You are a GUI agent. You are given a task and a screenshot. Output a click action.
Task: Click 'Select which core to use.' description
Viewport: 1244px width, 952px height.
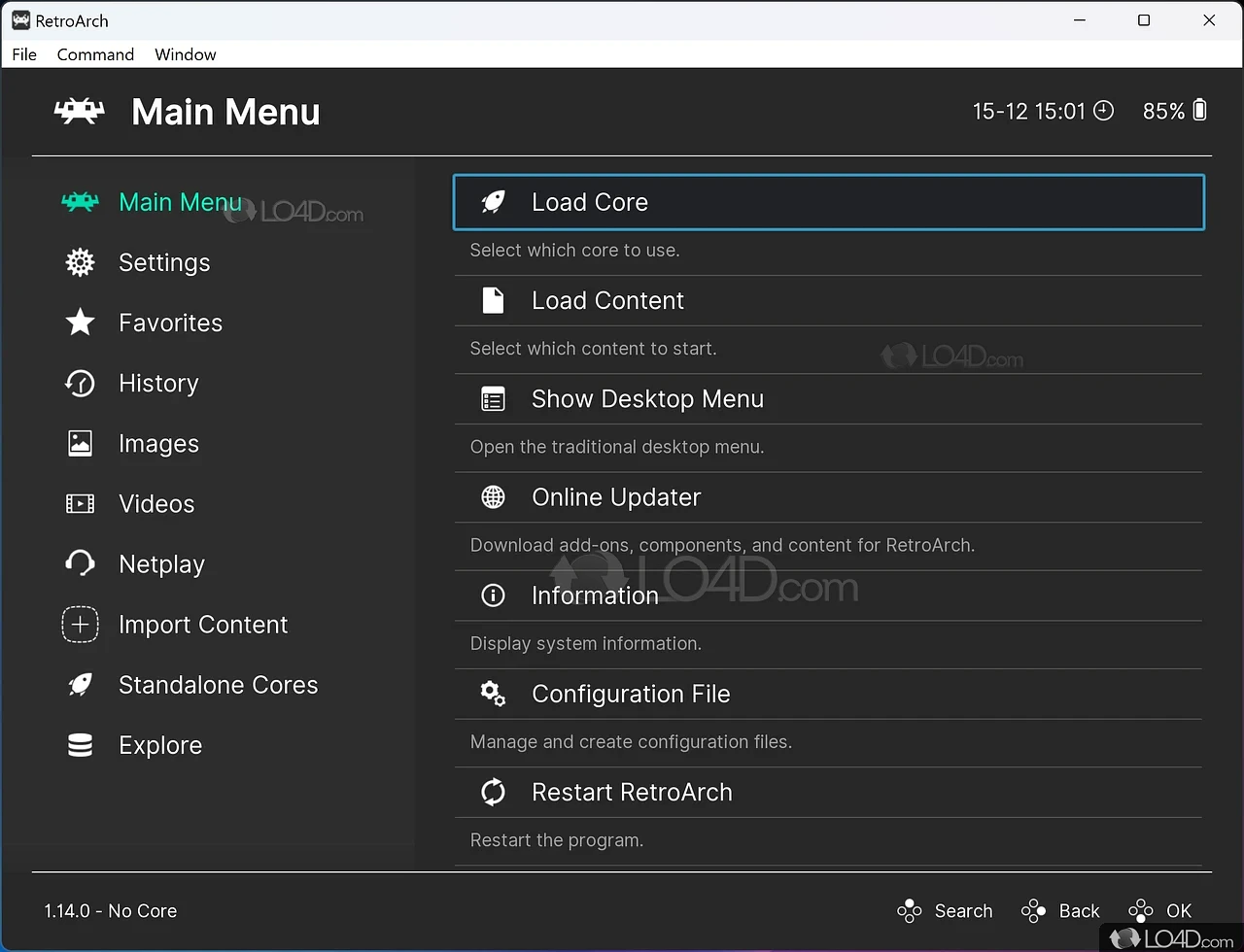tap(574, 250)
